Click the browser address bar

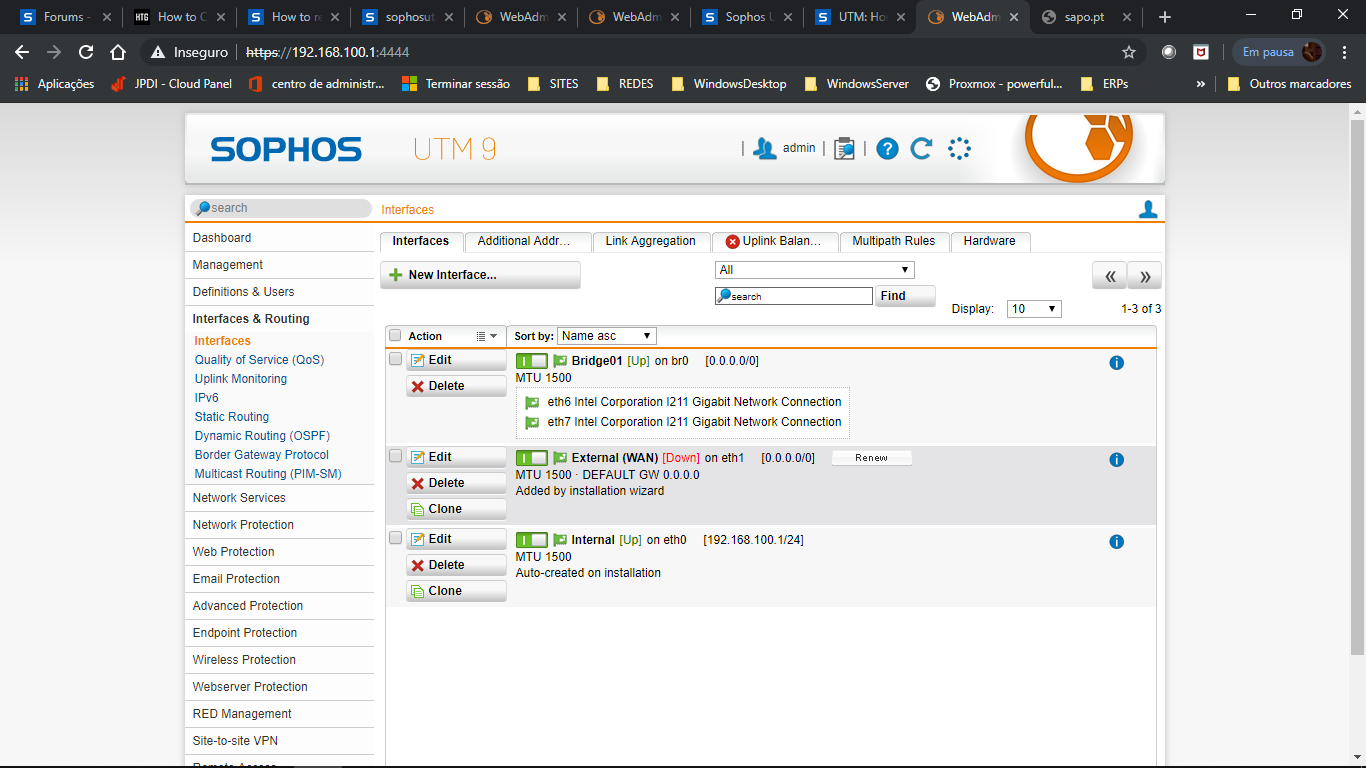[640, 52]
